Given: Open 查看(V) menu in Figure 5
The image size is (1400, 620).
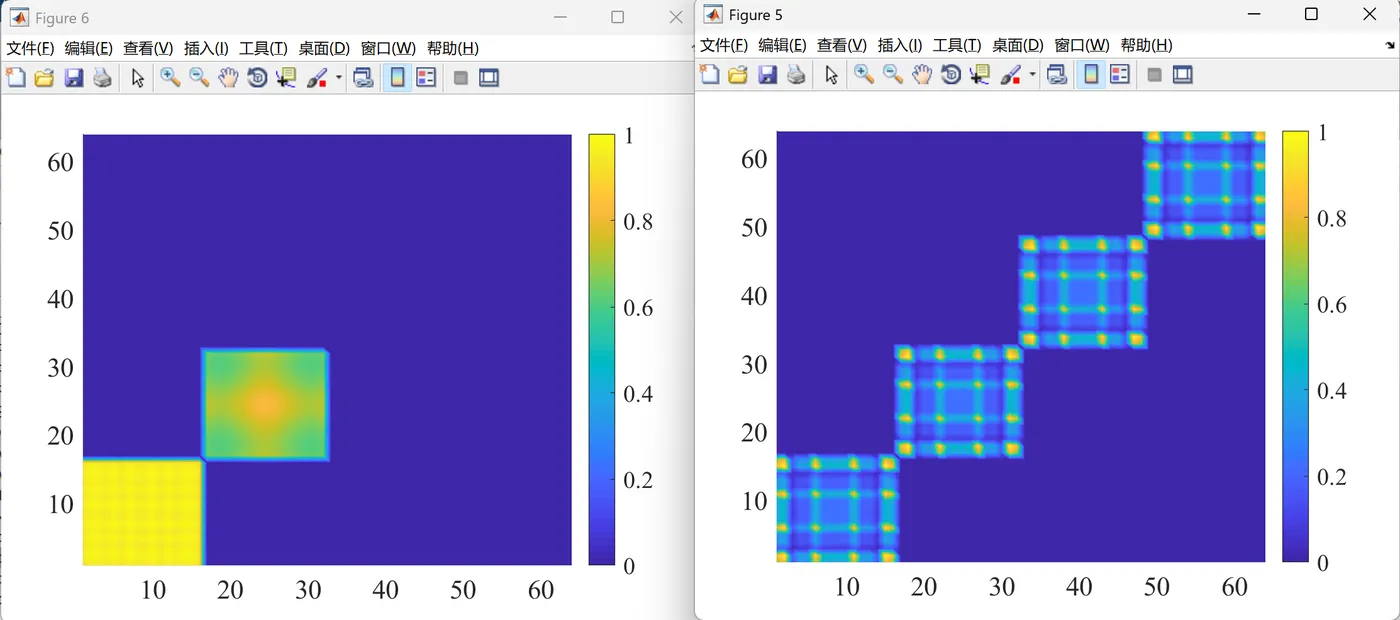Looking at the screenshot, I should [x=842, y=45].
